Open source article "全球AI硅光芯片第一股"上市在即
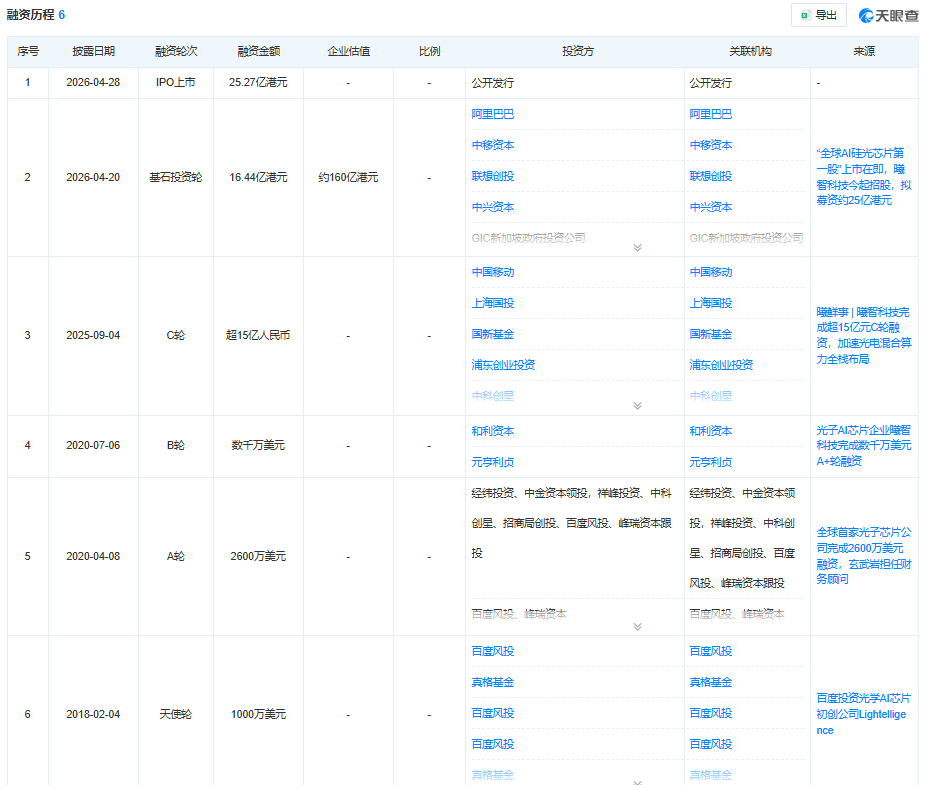The width and height of the screenshot is (926, 785). click(863, 177)
